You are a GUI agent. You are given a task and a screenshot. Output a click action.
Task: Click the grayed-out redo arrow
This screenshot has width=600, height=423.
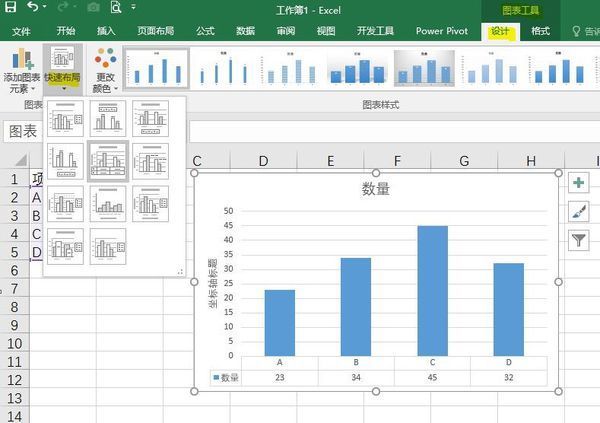point(64,7)
